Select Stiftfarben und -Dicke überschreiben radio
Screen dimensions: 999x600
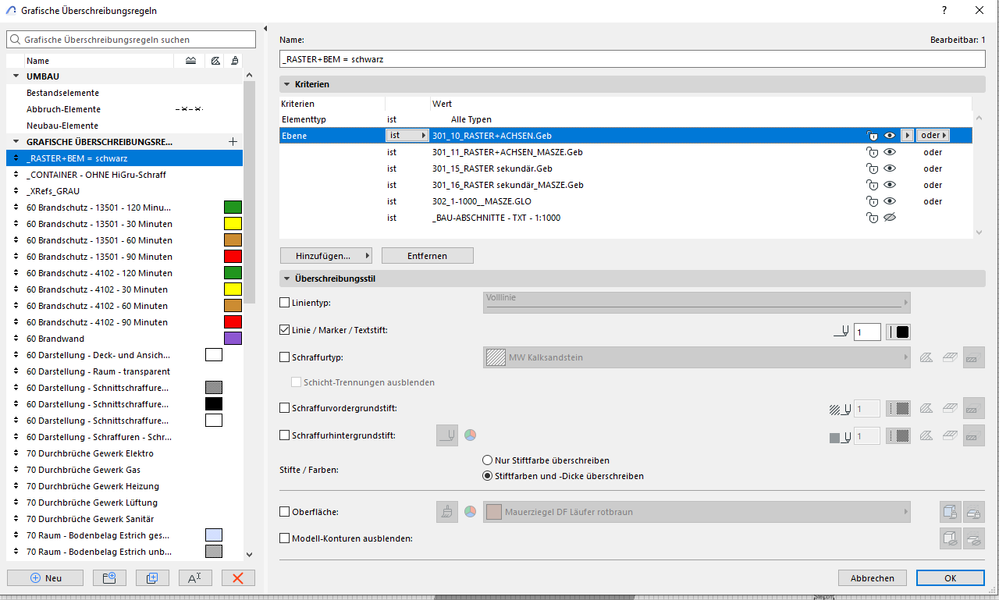click(x=487, y=476)
